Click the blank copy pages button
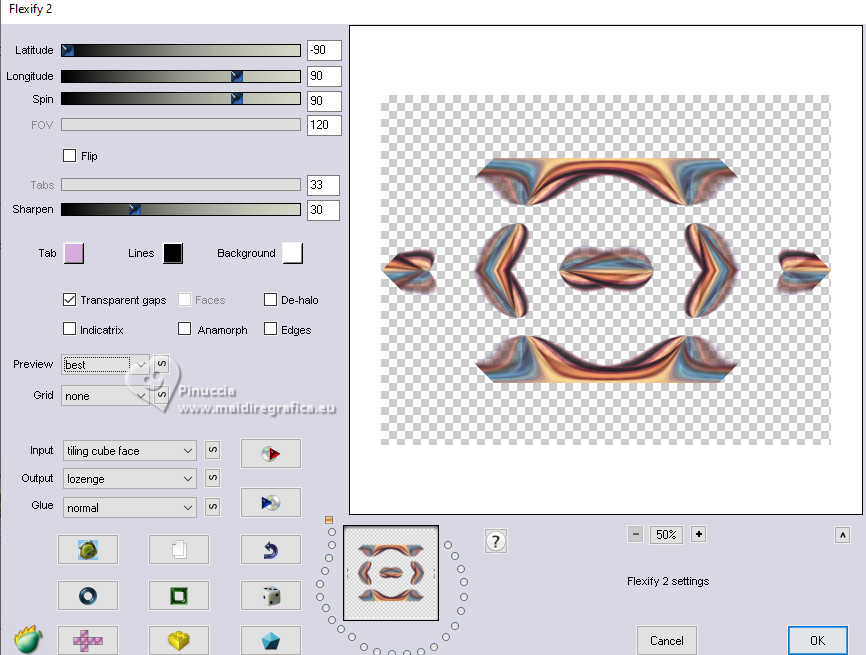This screenshot has height=655, width=866. click(x=179, y=550)
